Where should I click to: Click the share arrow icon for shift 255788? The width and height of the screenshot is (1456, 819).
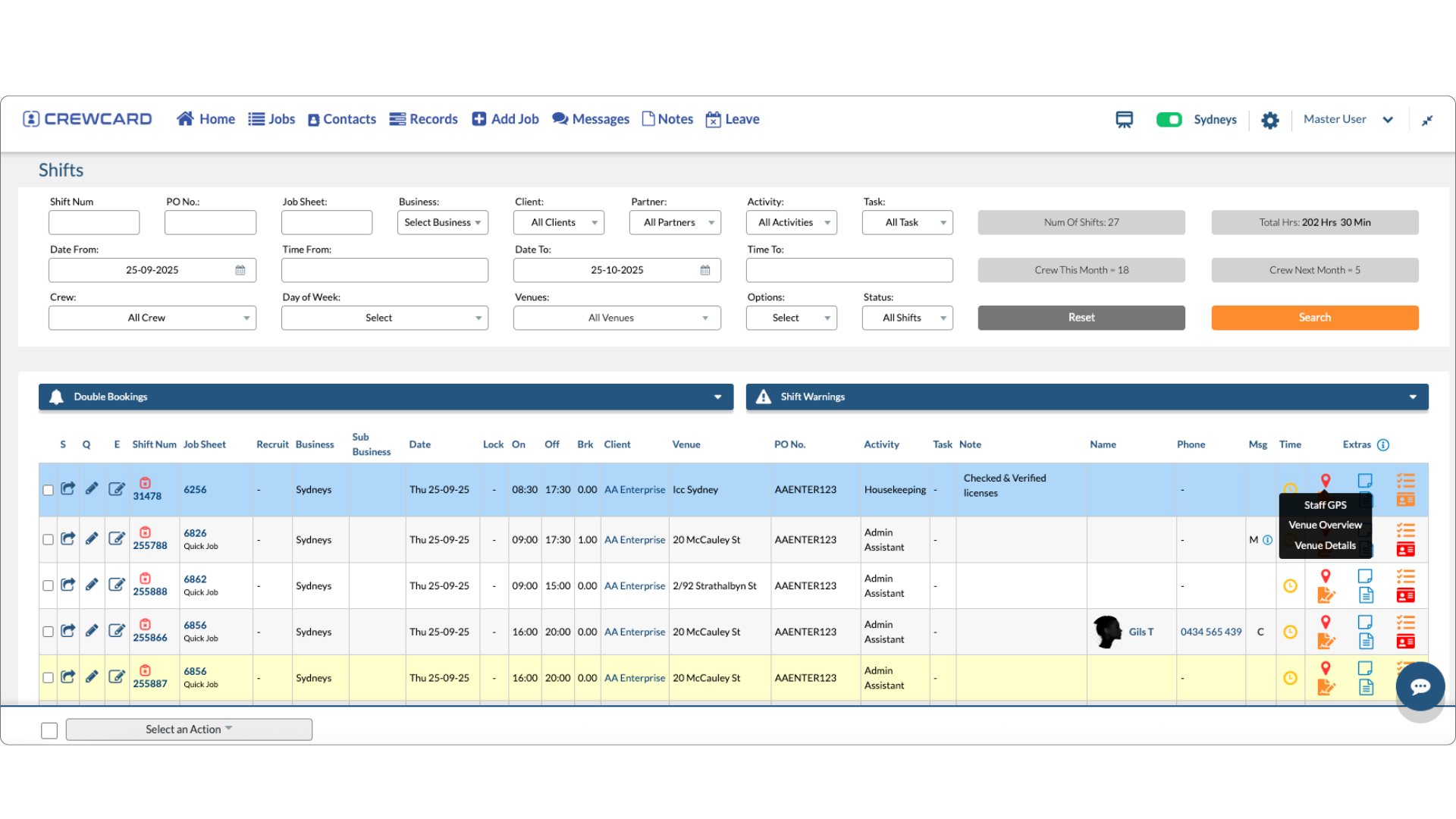point(68,539)
